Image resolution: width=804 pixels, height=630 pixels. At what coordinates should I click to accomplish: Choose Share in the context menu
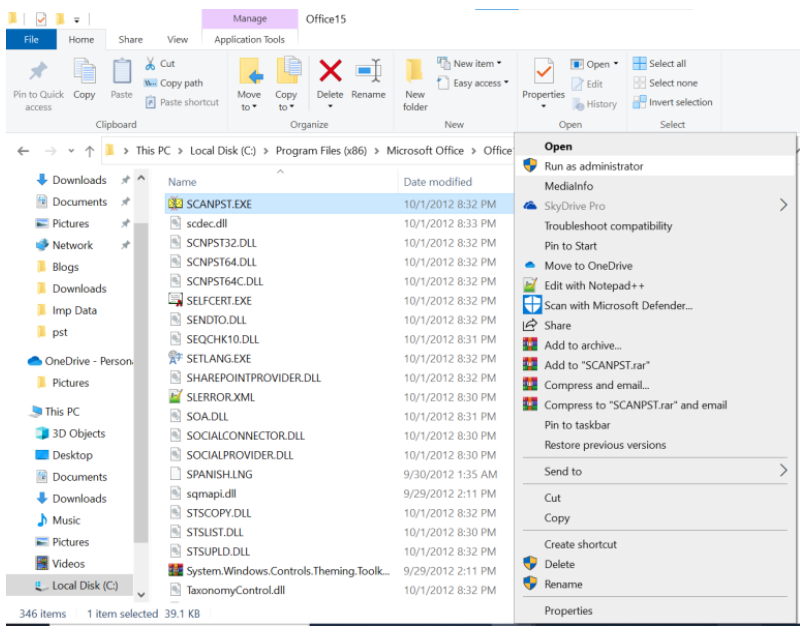pos(557,326)
